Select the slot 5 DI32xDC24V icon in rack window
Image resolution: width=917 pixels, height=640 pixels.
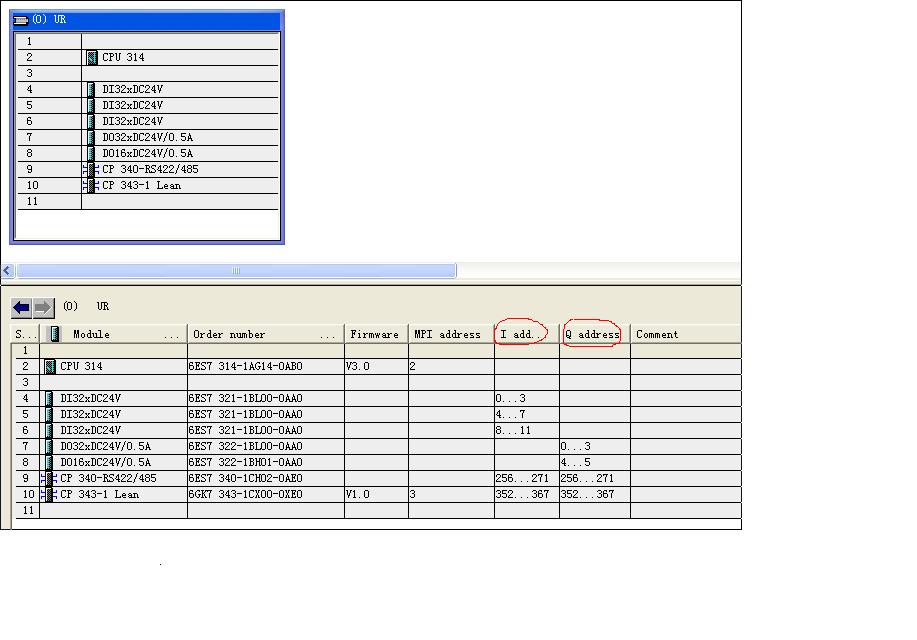(91, 105)
